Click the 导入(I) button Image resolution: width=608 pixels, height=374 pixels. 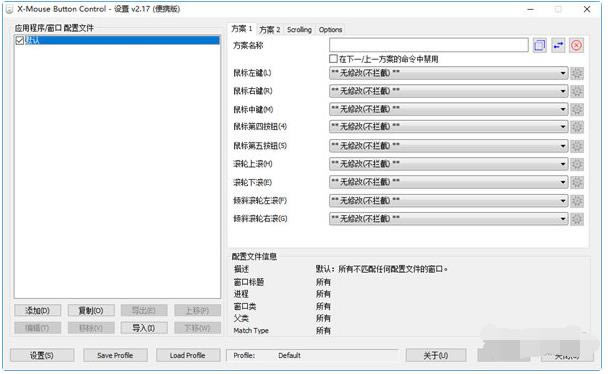(x=144, y=328)
